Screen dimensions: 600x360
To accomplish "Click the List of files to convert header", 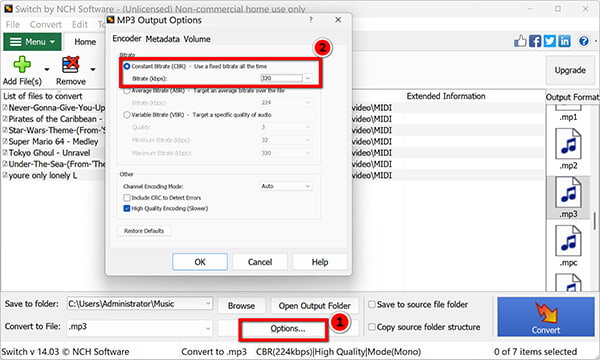I will [x=42, y=96].
